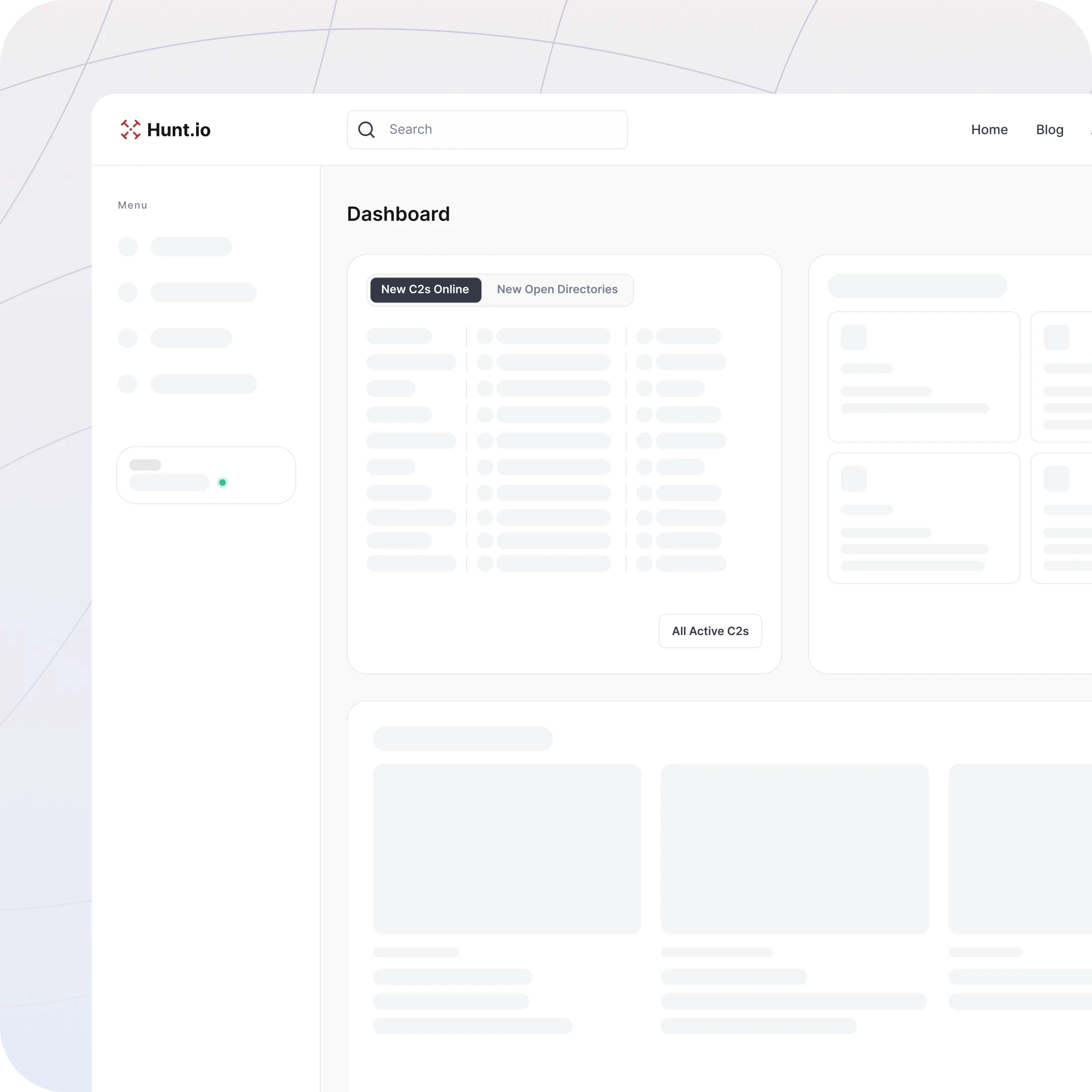Select the New Open Directories tab
This screenshot has height=1092, width=1092.
[556, 290]
